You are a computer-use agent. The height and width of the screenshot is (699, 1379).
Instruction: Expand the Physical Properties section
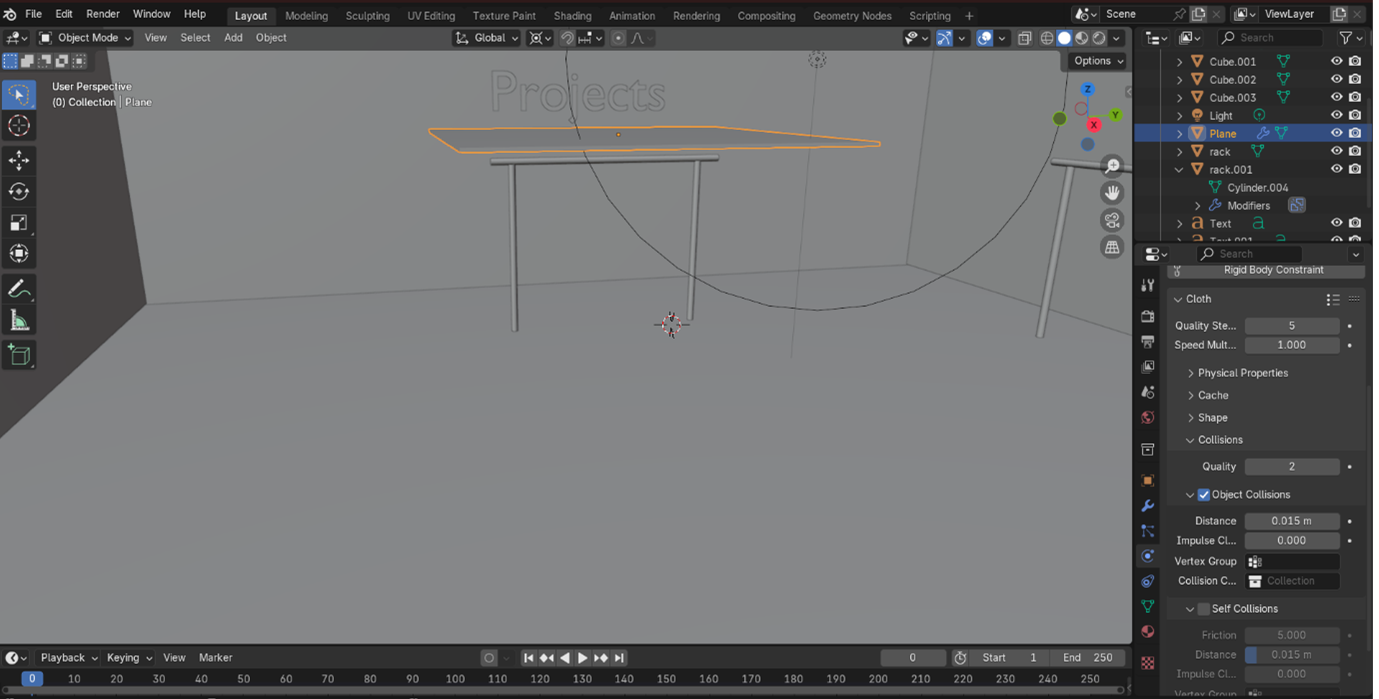pyautogui.click(x=1242, y=373)
